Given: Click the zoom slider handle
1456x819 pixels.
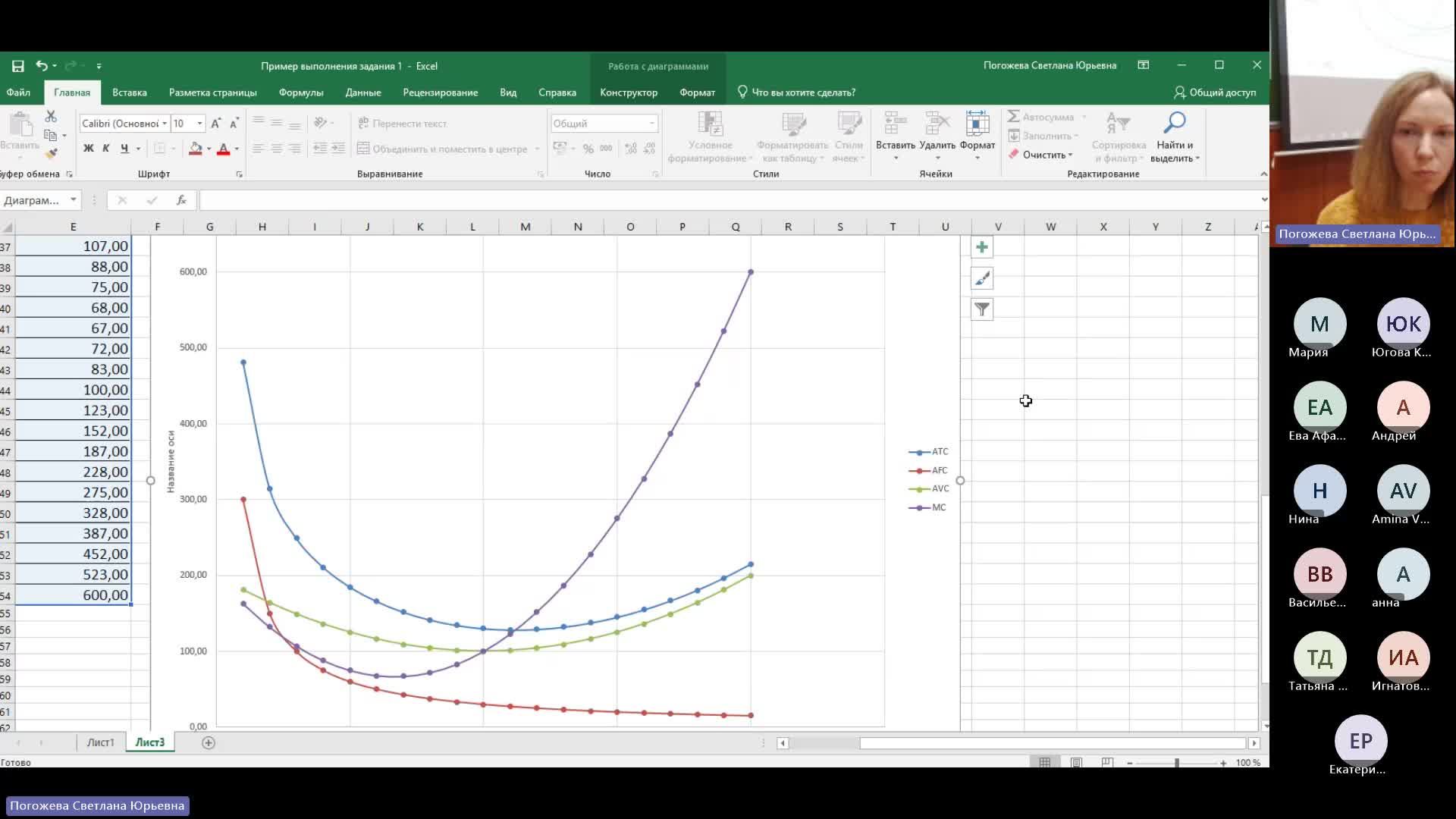Looking at the screenshot, I should (1177, 763).
